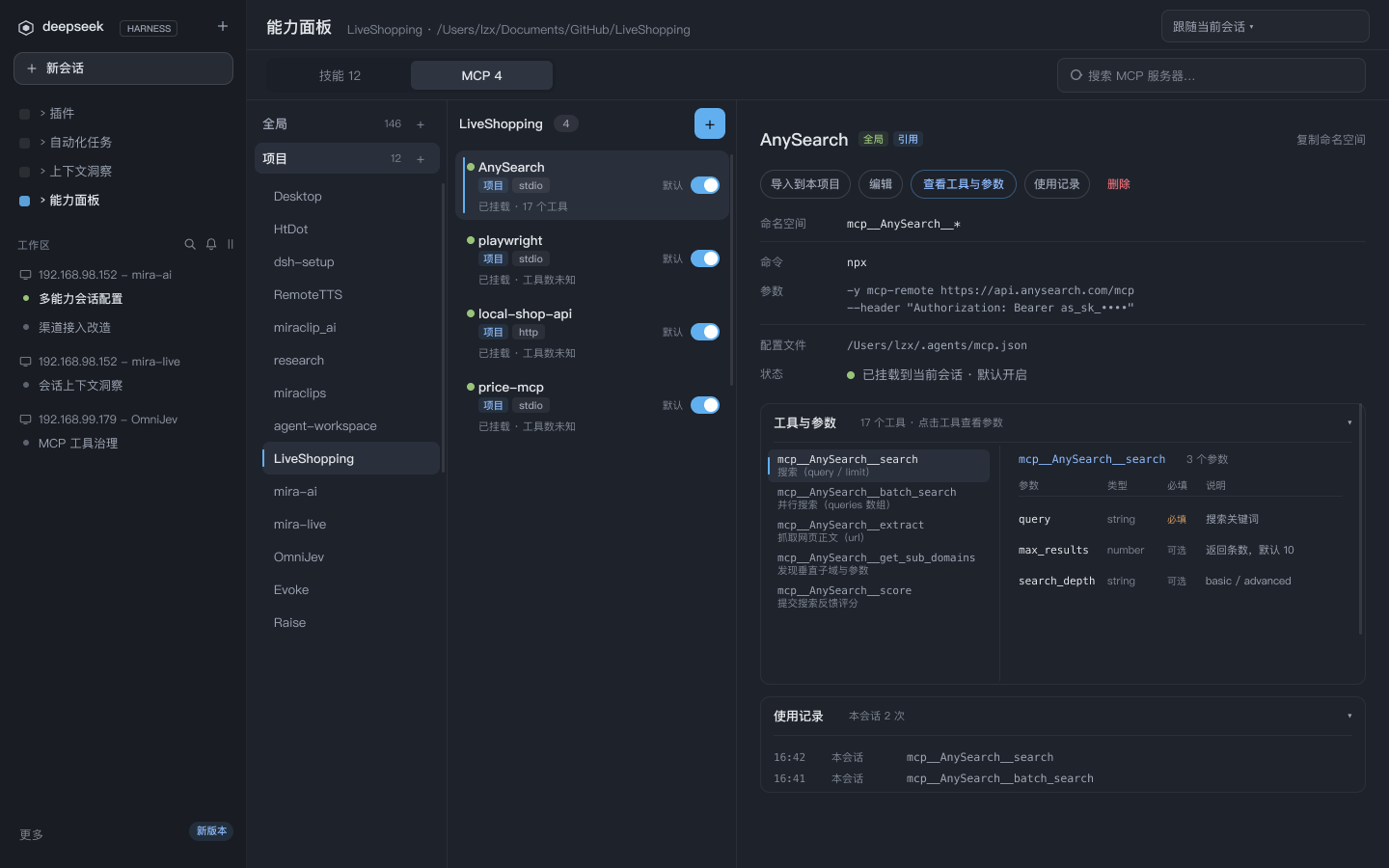Click the deepseek logo icon

(26, 28)
